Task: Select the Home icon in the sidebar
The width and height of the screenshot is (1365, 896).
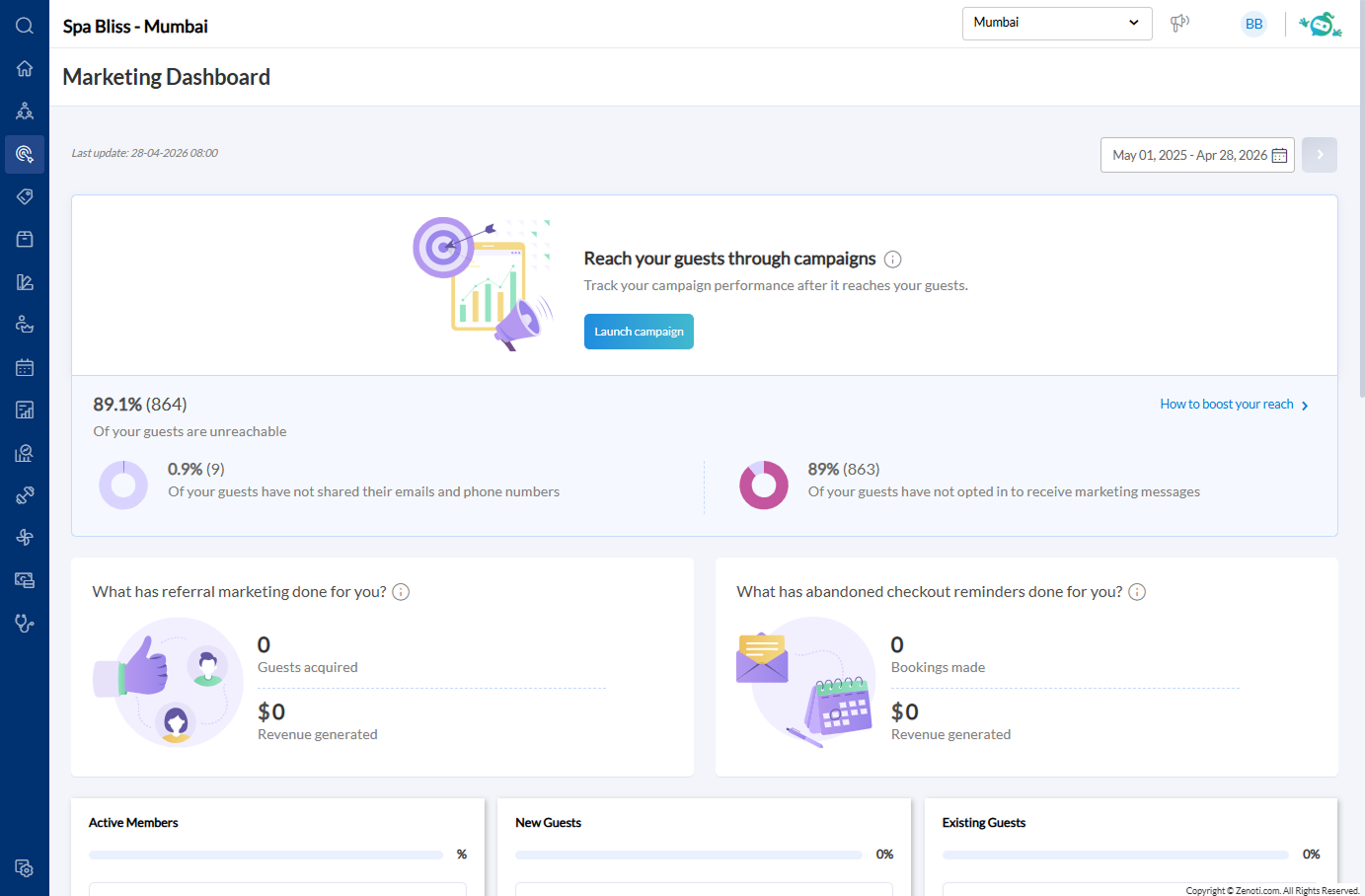Action: 25,68
